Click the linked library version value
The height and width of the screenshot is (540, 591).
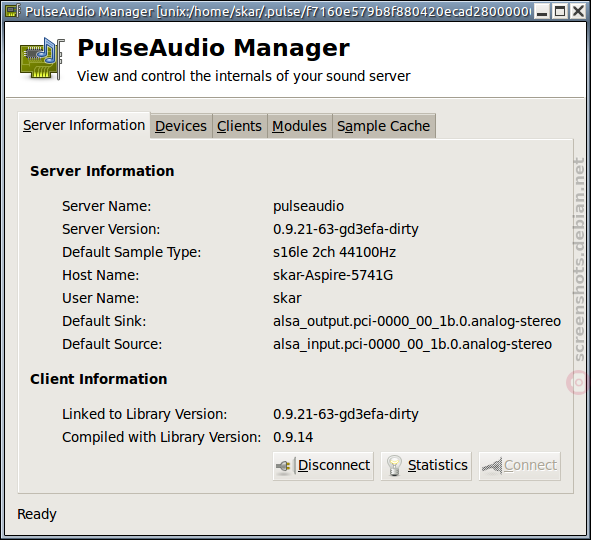tap(346, 415)
